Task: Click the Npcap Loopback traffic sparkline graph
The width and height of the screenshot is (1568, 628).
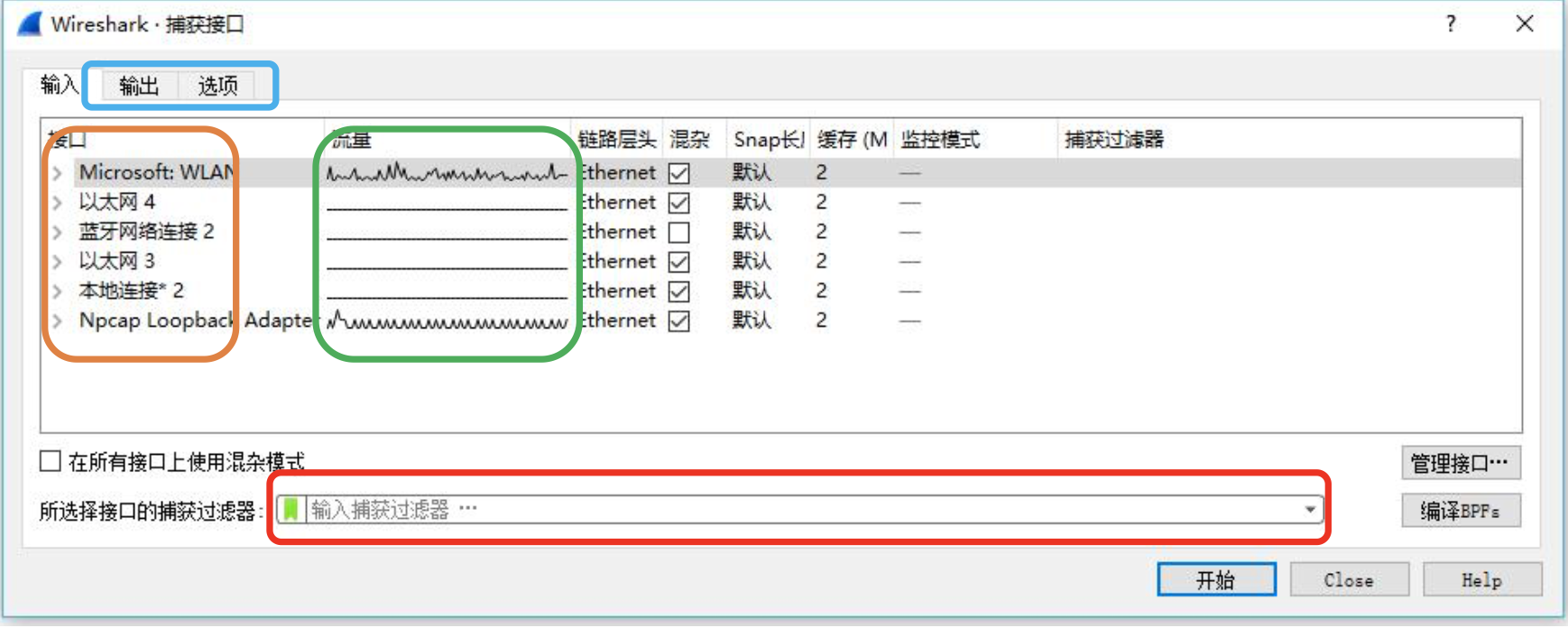Action: [x=447, y=320]
